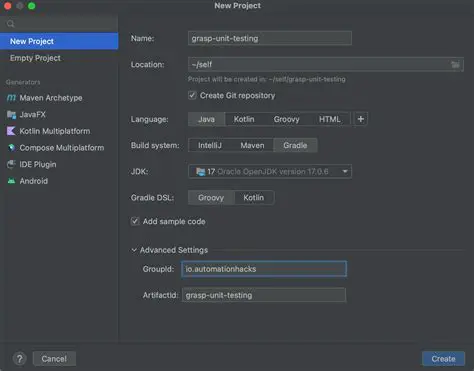Screen dimensions: 474x371
Task: Click 'Project will be created in' hint text
Action: 267,79
